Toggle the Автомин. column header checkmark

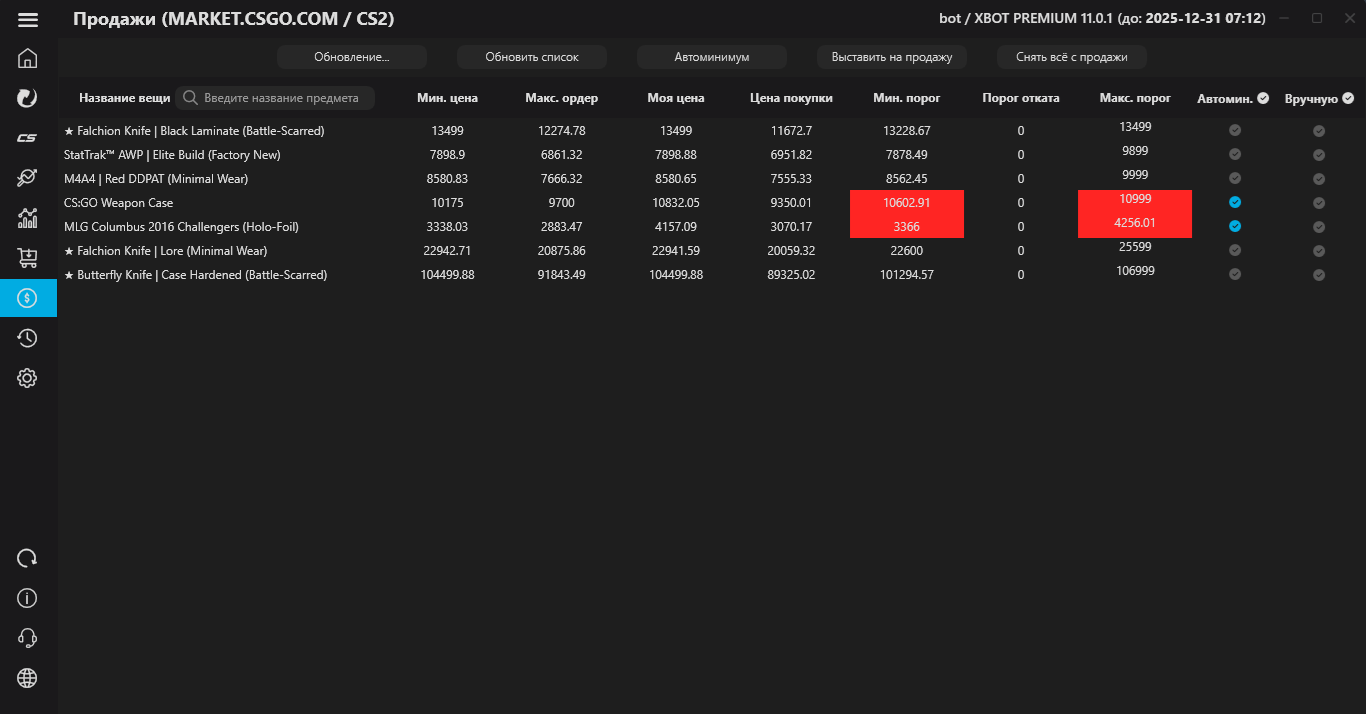coord(1263,98)
